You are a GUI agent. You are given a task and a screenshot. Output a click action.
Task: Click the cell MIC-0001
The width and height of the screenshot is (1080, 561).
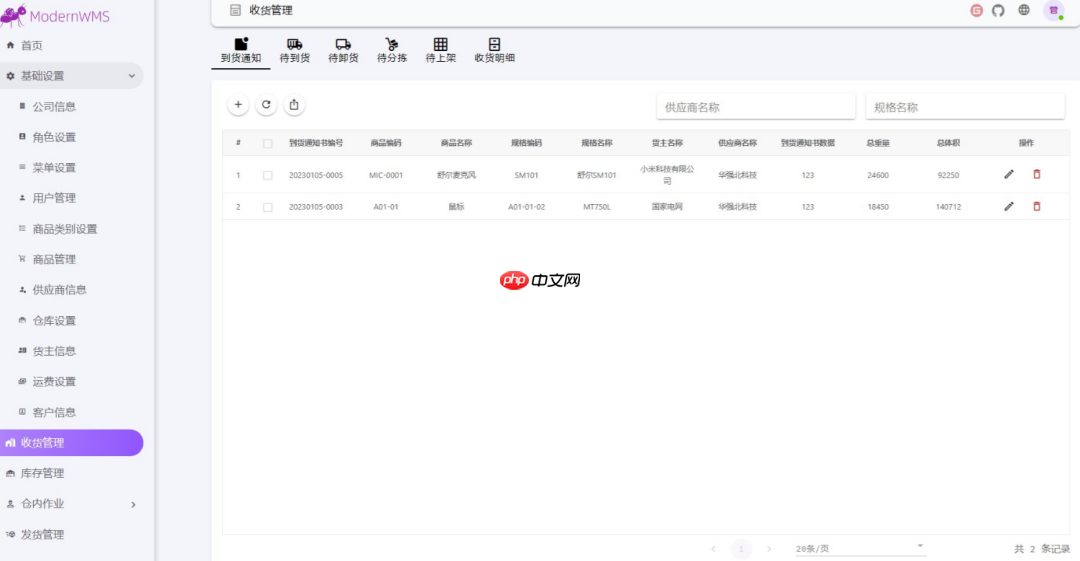click(x=386, y=175)
